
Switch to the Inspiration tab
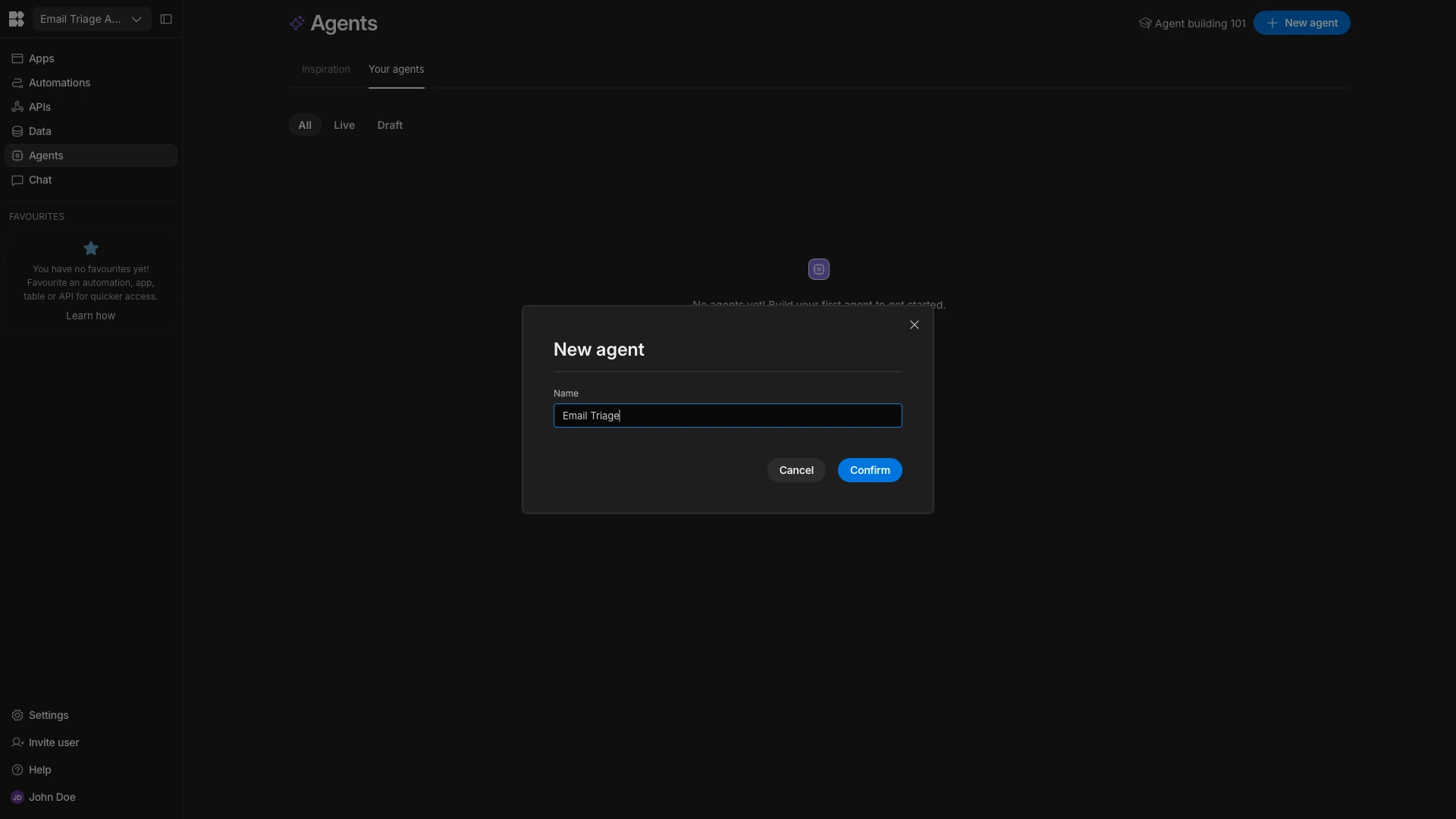coord(325,69)
